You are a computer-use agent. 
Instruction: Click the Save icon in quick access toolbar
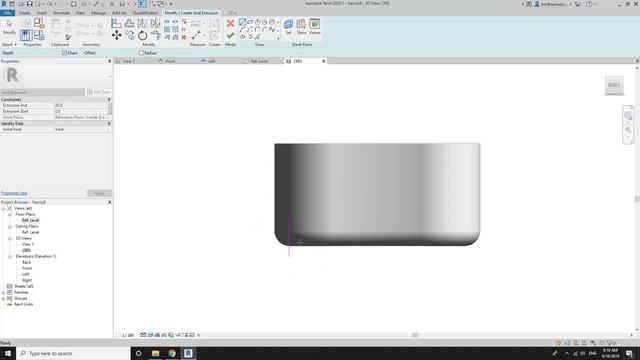pos(29,4)
